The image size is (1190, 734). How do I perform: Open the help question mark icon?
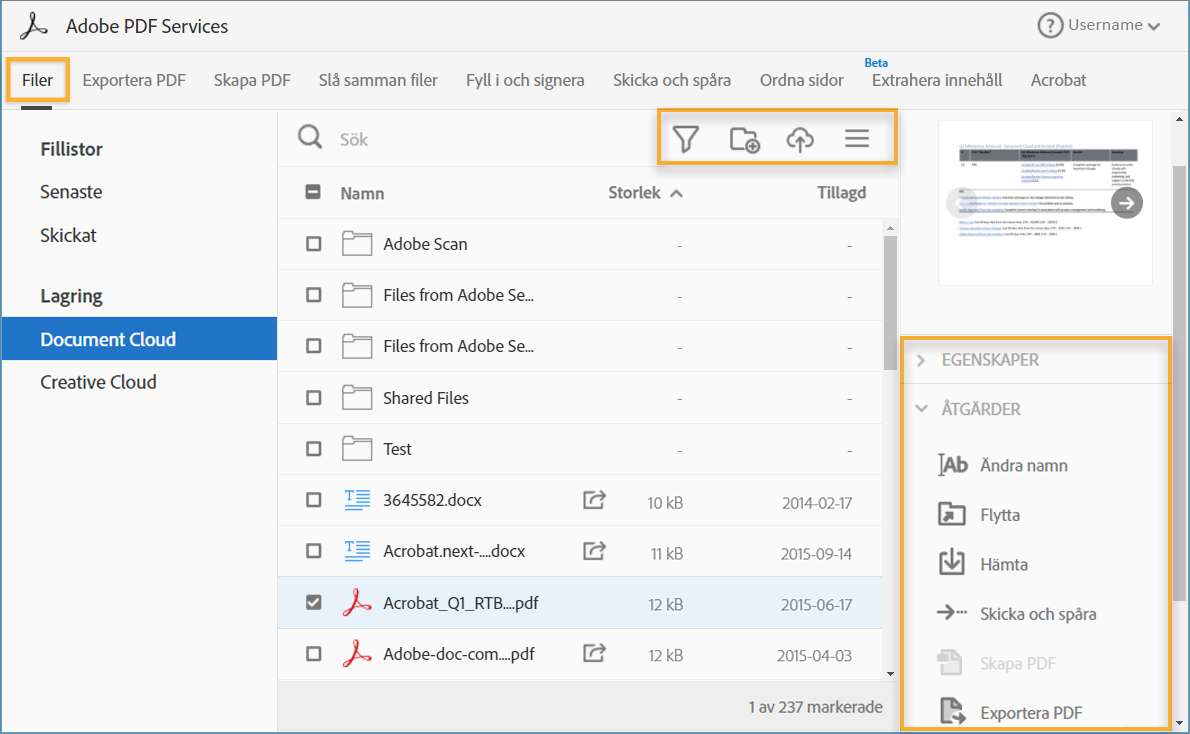tap(1050, 26)
